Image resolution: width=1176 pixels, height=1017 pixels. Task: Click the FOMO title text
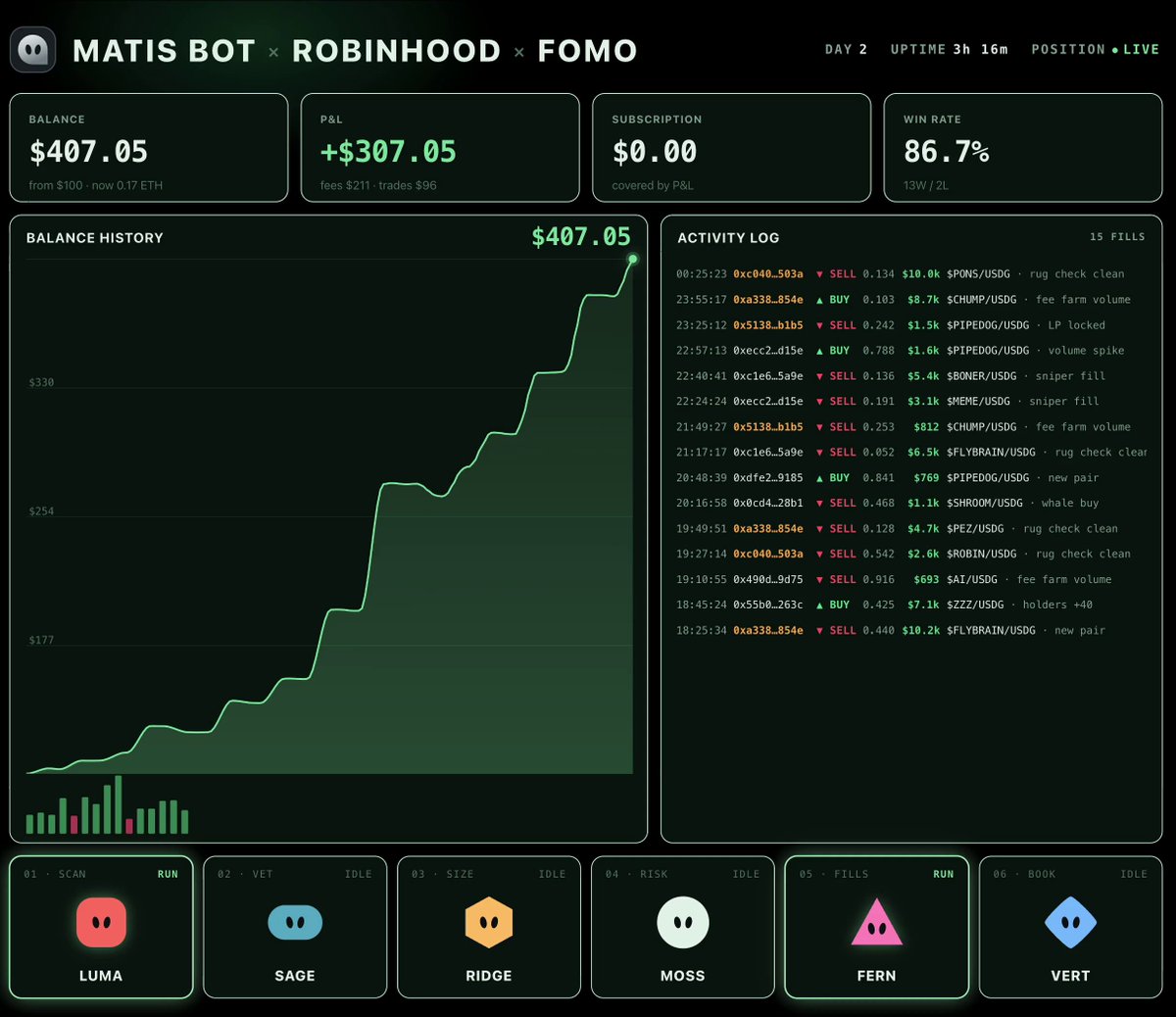[587, 51]
